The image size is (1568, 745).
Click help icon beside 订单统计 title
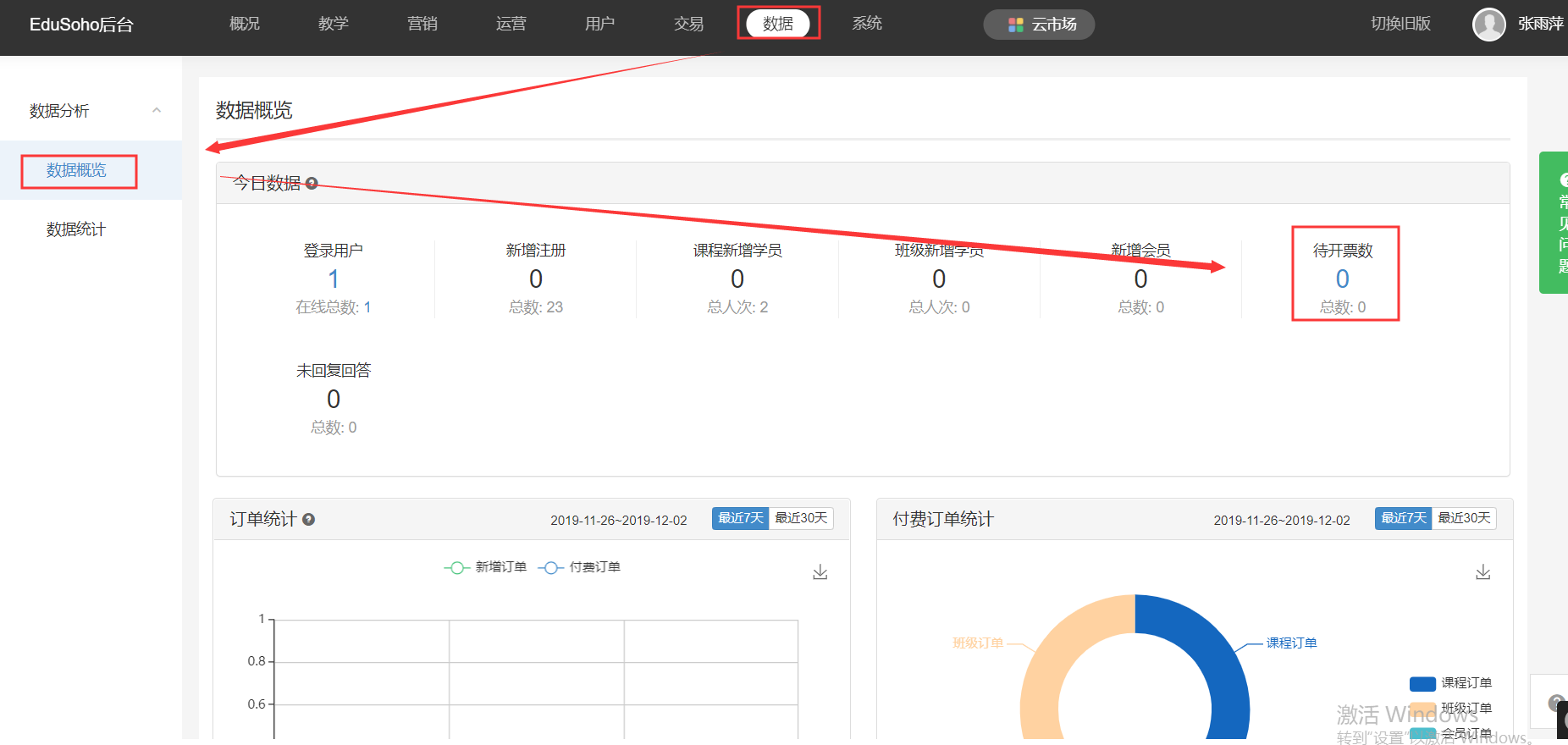click(309, 520)
